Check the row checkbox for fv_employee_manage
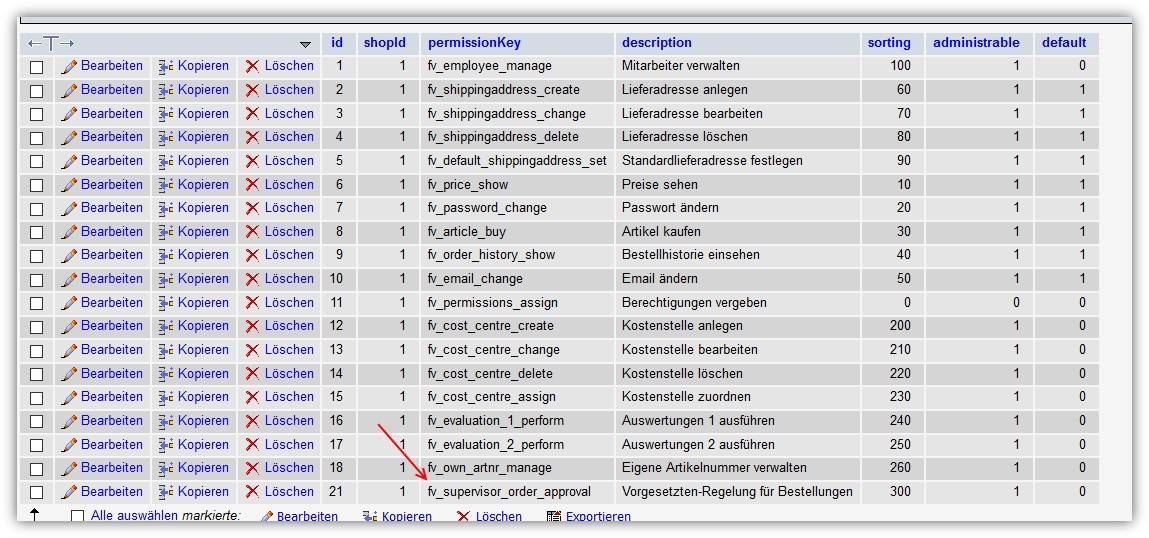This screenshot has width=1149, height=538. (x=37, y=67)
